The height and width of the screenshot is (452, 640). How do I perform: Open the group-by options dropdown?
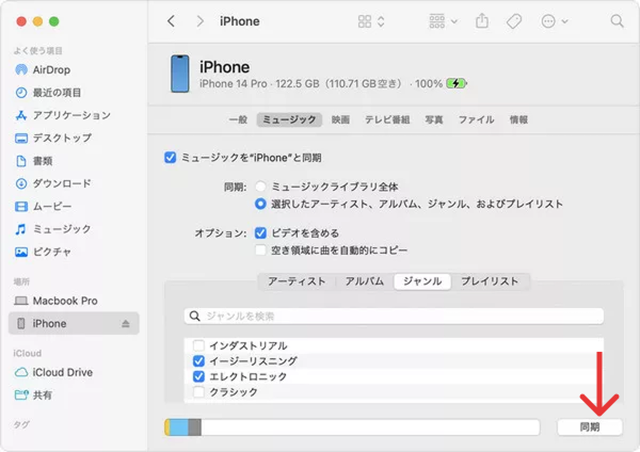point(443,21)
